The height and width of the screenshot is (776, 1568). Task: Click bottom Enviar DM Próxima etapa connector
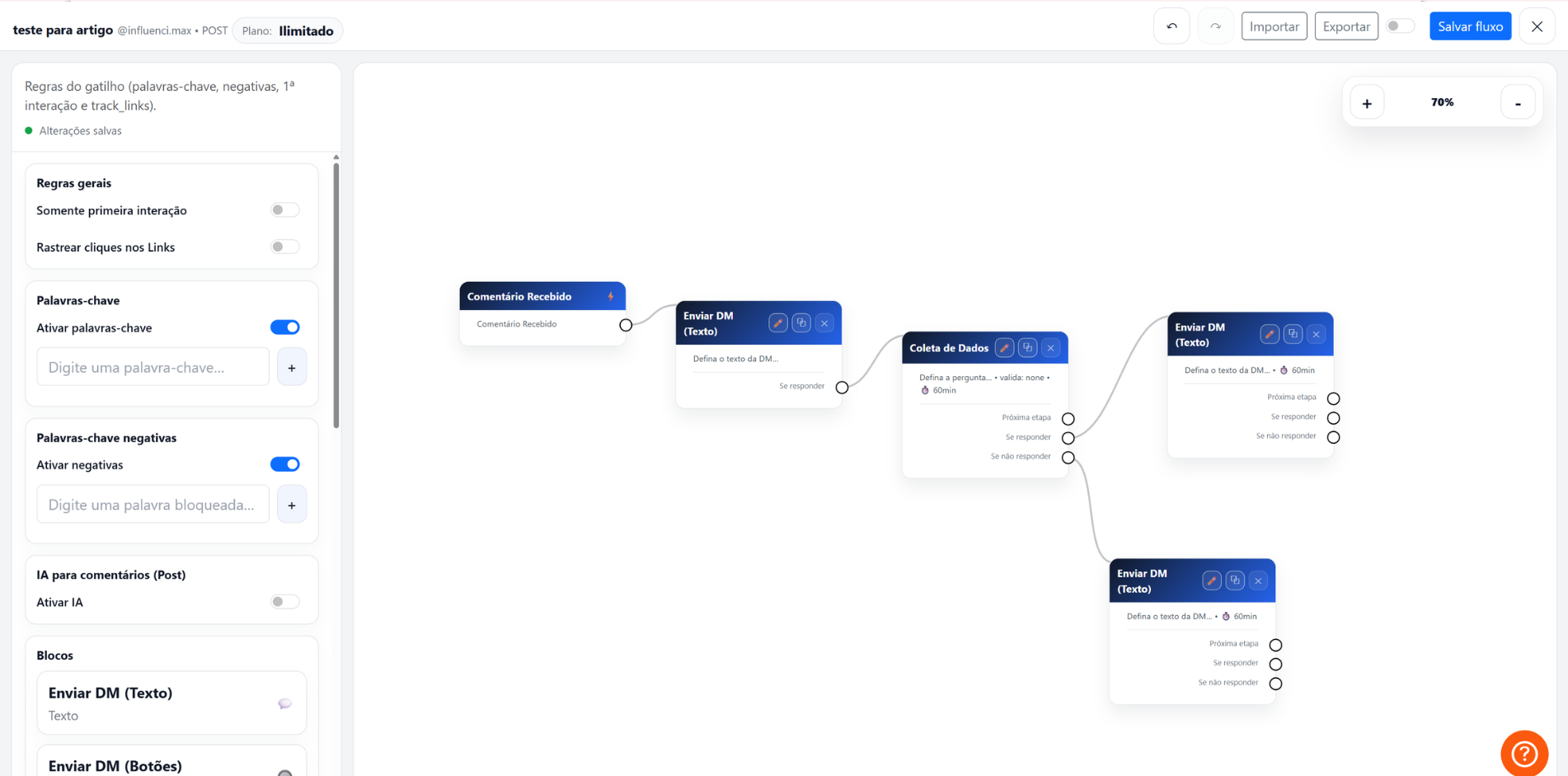[x=1275, y=645]
